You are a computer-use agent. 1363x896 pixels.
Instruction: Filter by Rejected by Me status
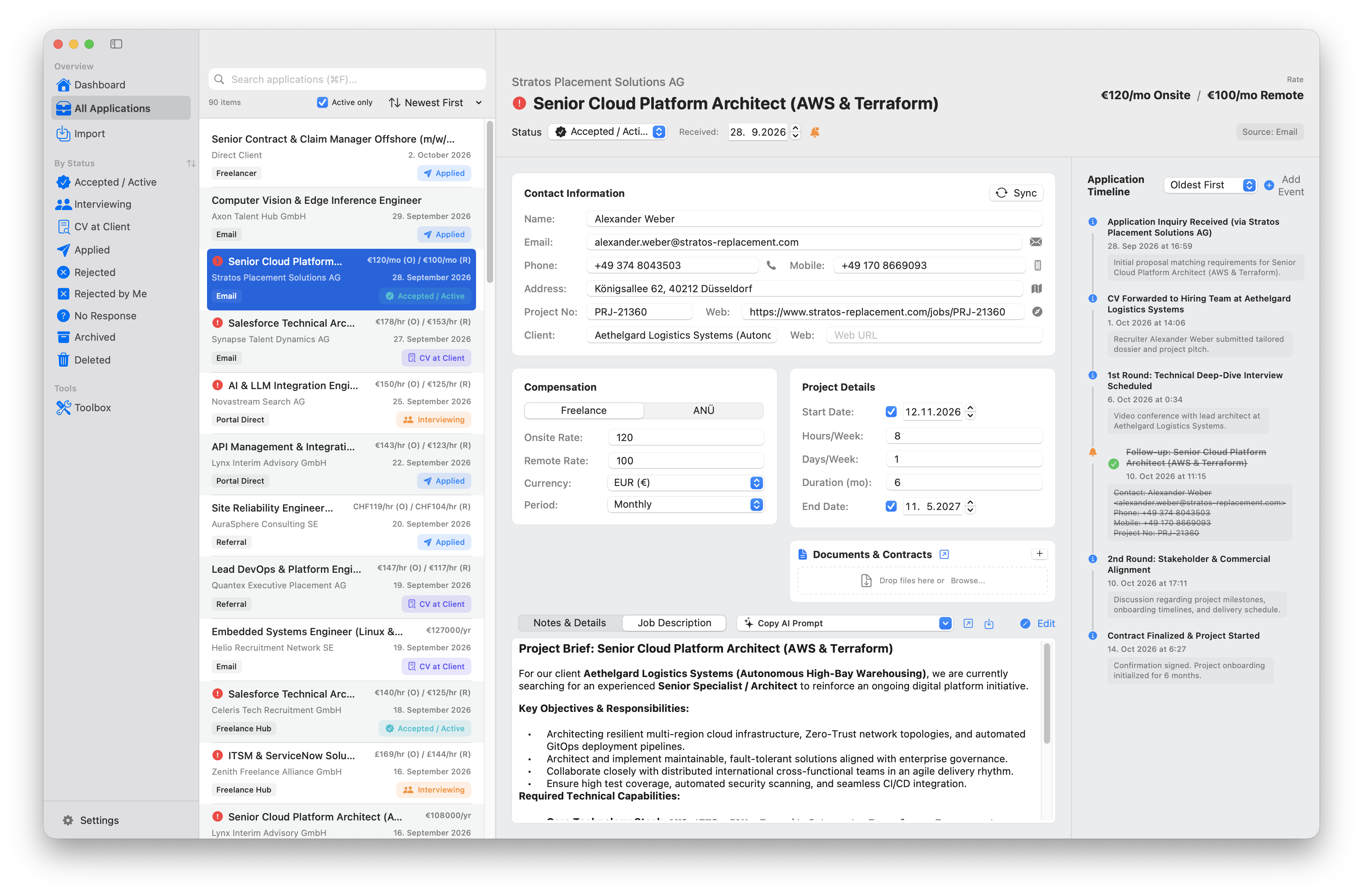tap(121, 294)
